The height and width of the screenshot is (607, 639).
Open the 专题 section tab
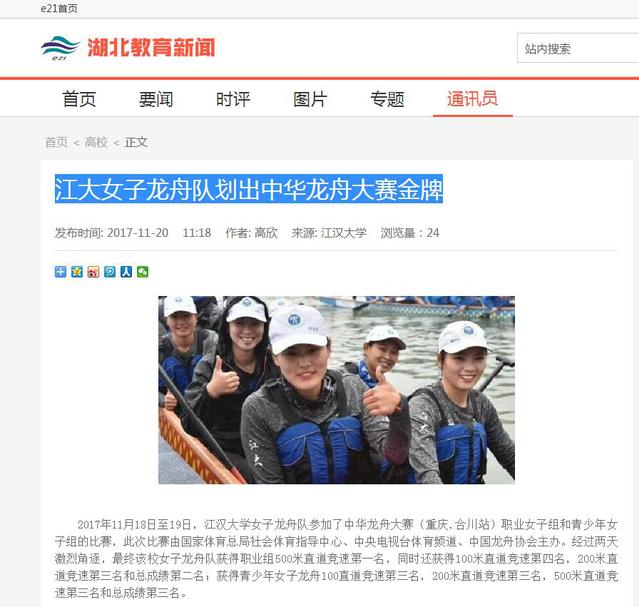387,99
